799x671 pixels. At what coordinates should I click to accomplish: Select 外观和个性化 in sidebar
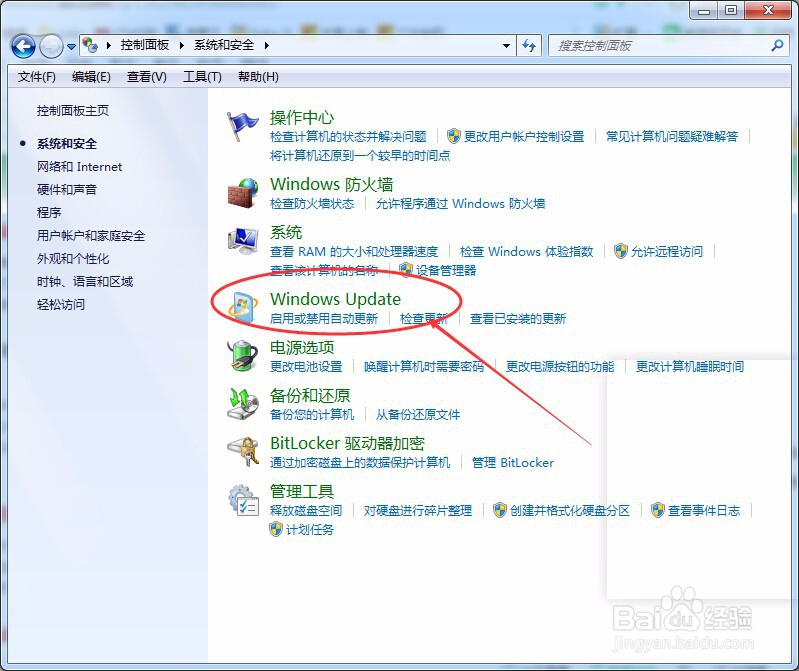73,258
